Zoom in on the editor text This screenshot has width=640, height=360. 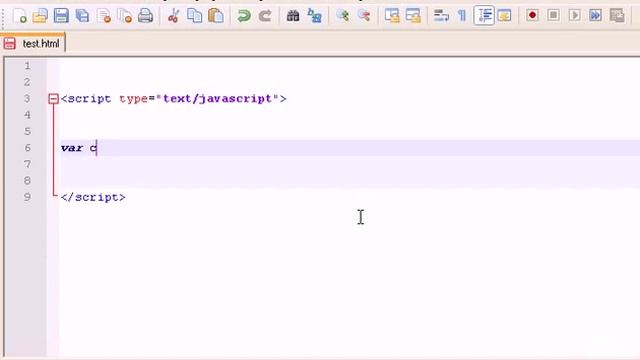point(342,16)
